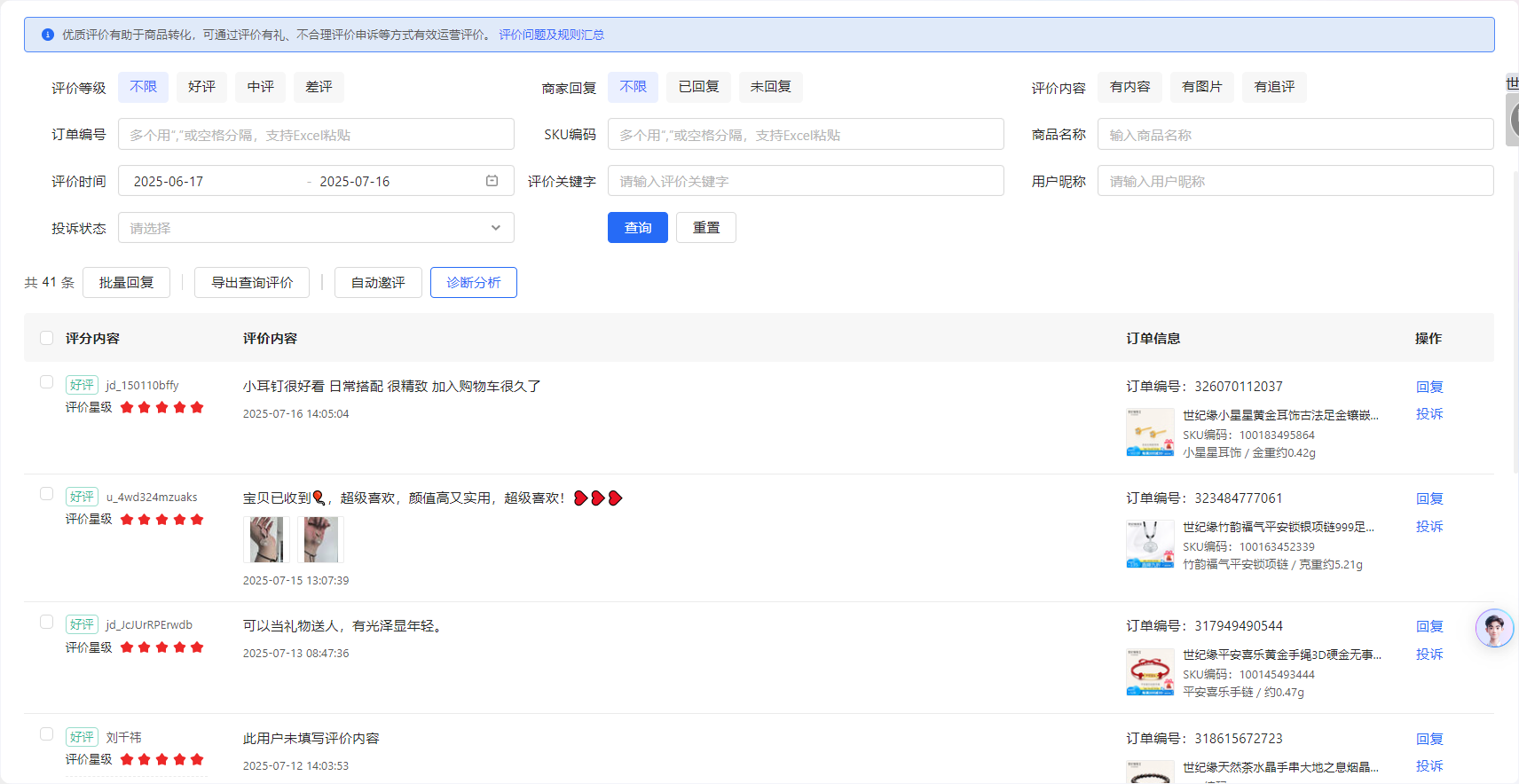This screenshot has height=784, width=1519.
Task: Expand the 投诉状态 dropdown
Action: [x=316, y=228]
